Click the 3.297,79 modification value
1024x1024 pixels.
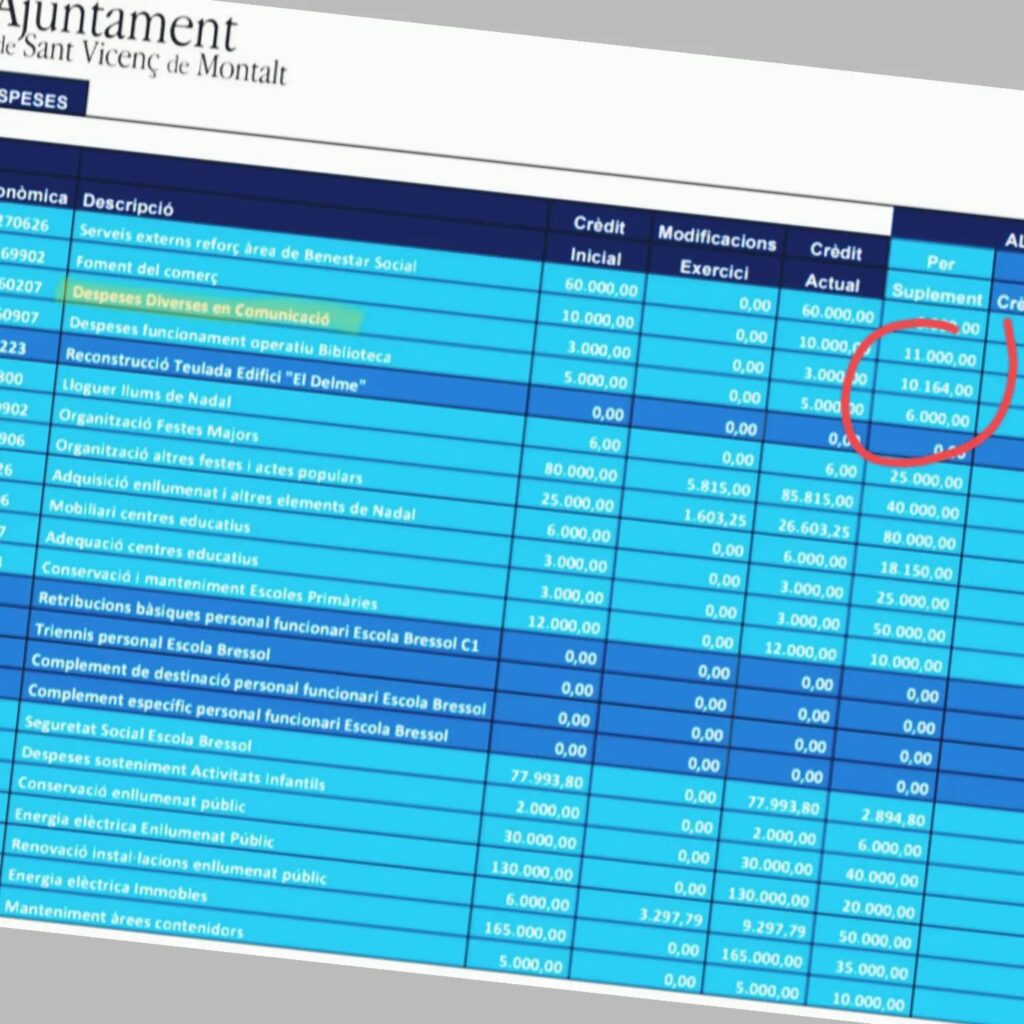(x=669, y=915)
